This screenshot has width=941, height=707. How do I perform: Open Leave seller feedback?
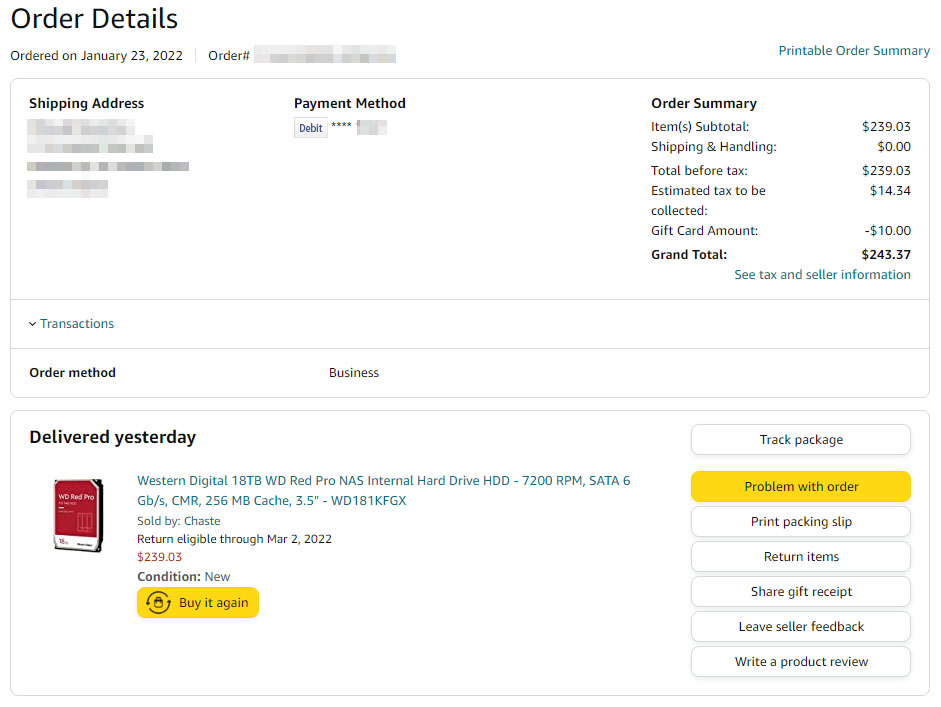click(801, 627)
